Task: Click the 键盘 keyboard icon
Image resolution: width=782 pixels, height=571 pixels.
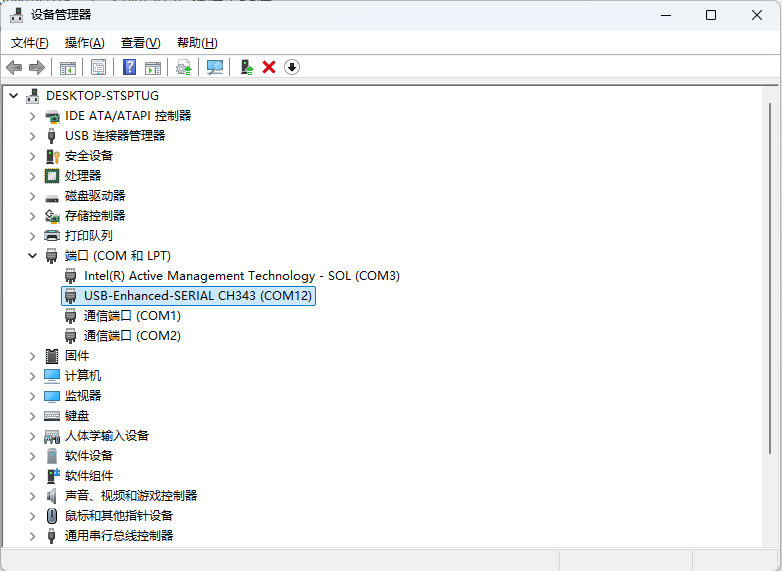Action: click(52, 415)
